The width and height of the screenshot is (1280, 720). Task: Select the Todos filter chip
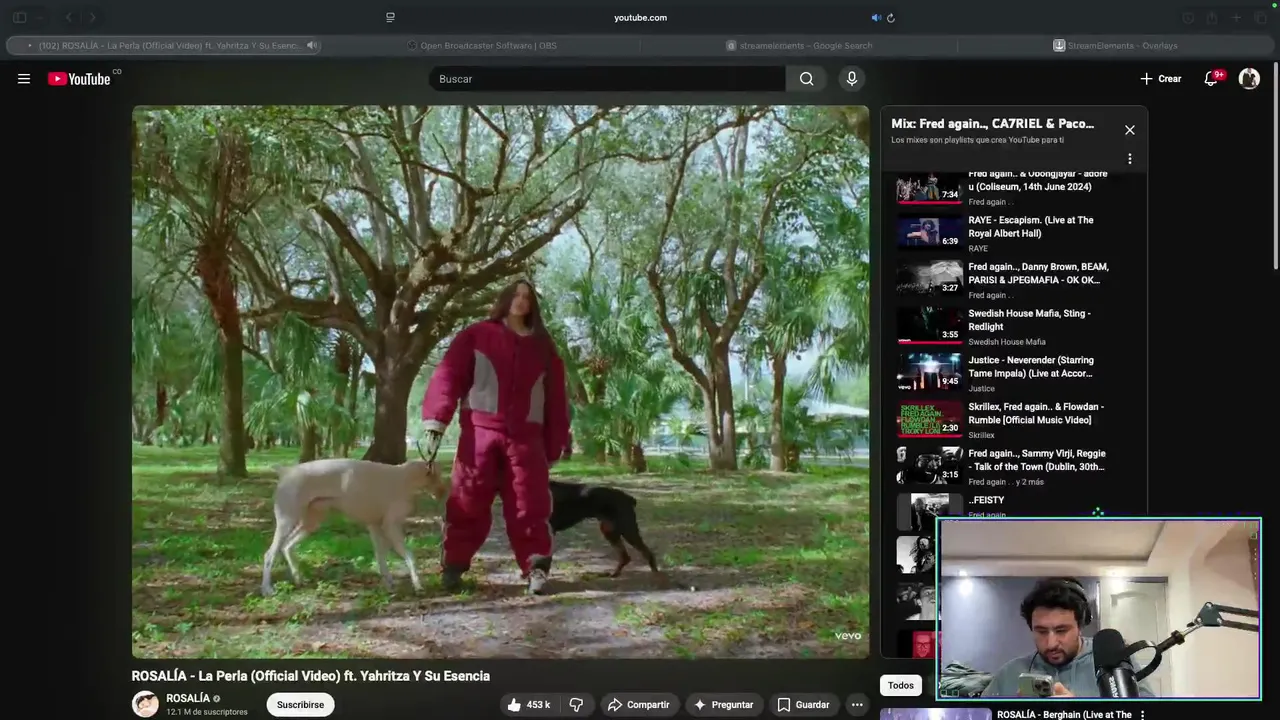pyautogui.click(x=901, y=685)
